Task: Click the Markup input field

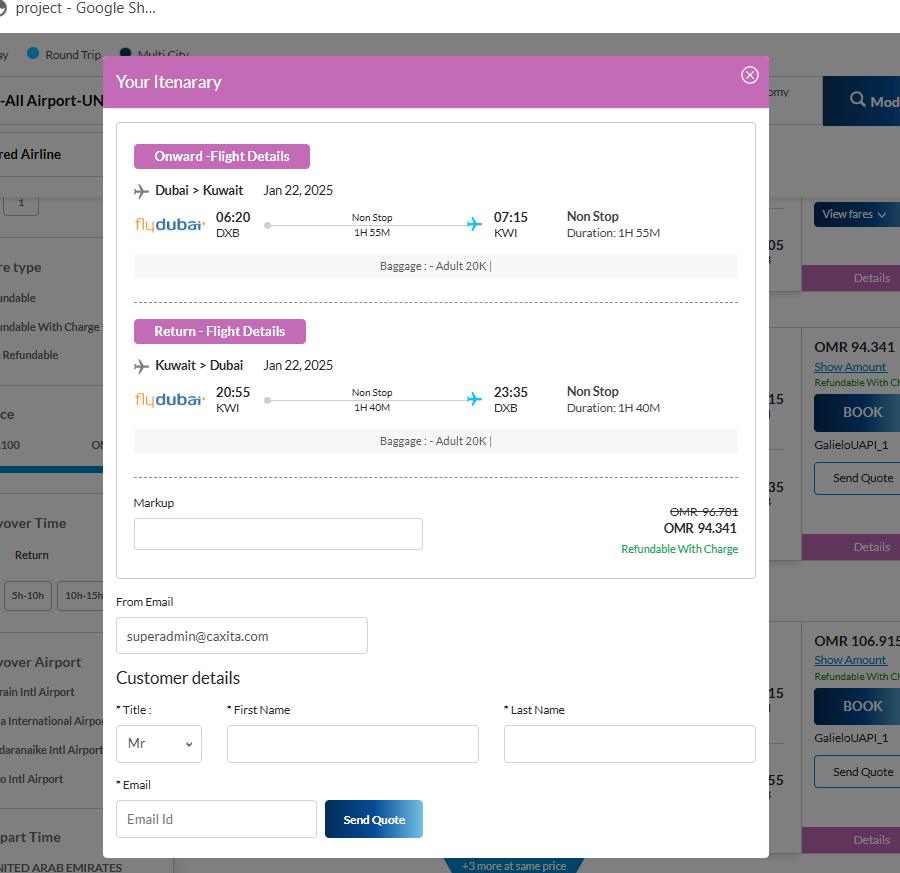Action: pyautogui.click(x=278, y=534)
